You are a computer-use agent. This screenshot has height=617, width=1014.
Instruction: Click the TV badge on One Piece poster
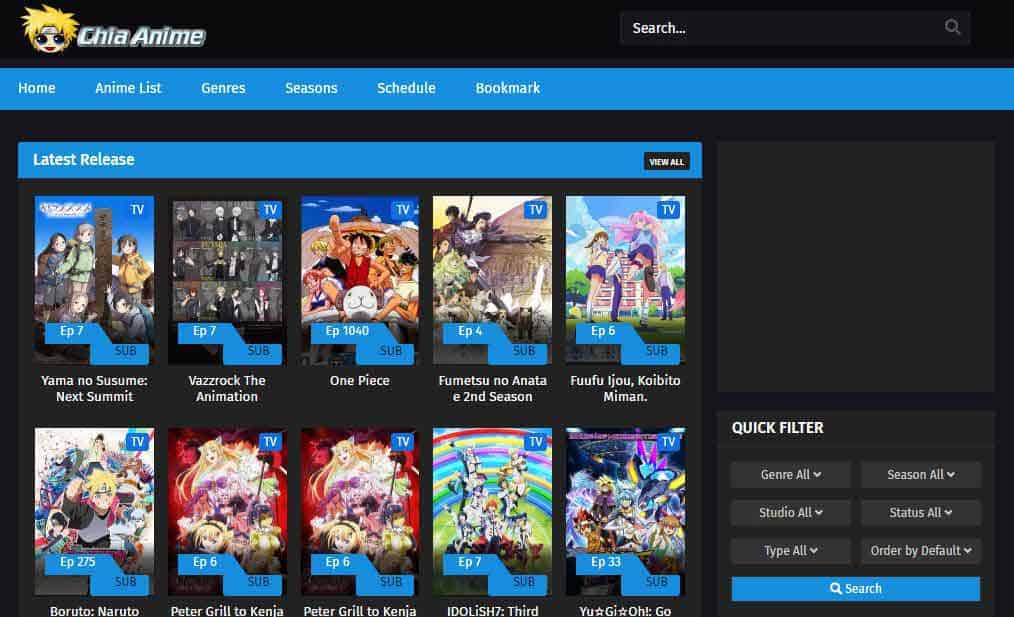[403, 210]
